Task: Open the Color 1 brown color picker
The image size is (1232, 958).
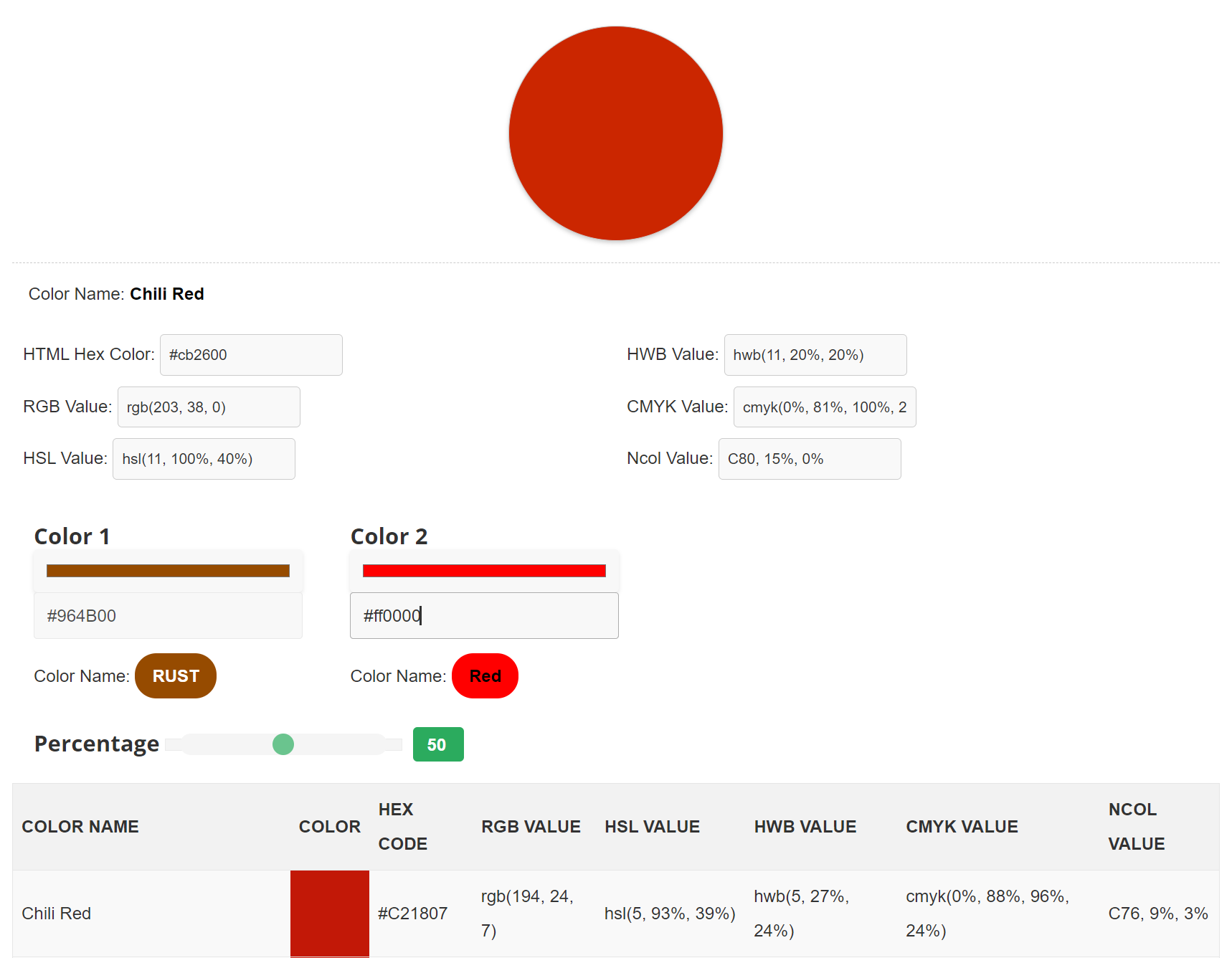Action: (168, 571)
